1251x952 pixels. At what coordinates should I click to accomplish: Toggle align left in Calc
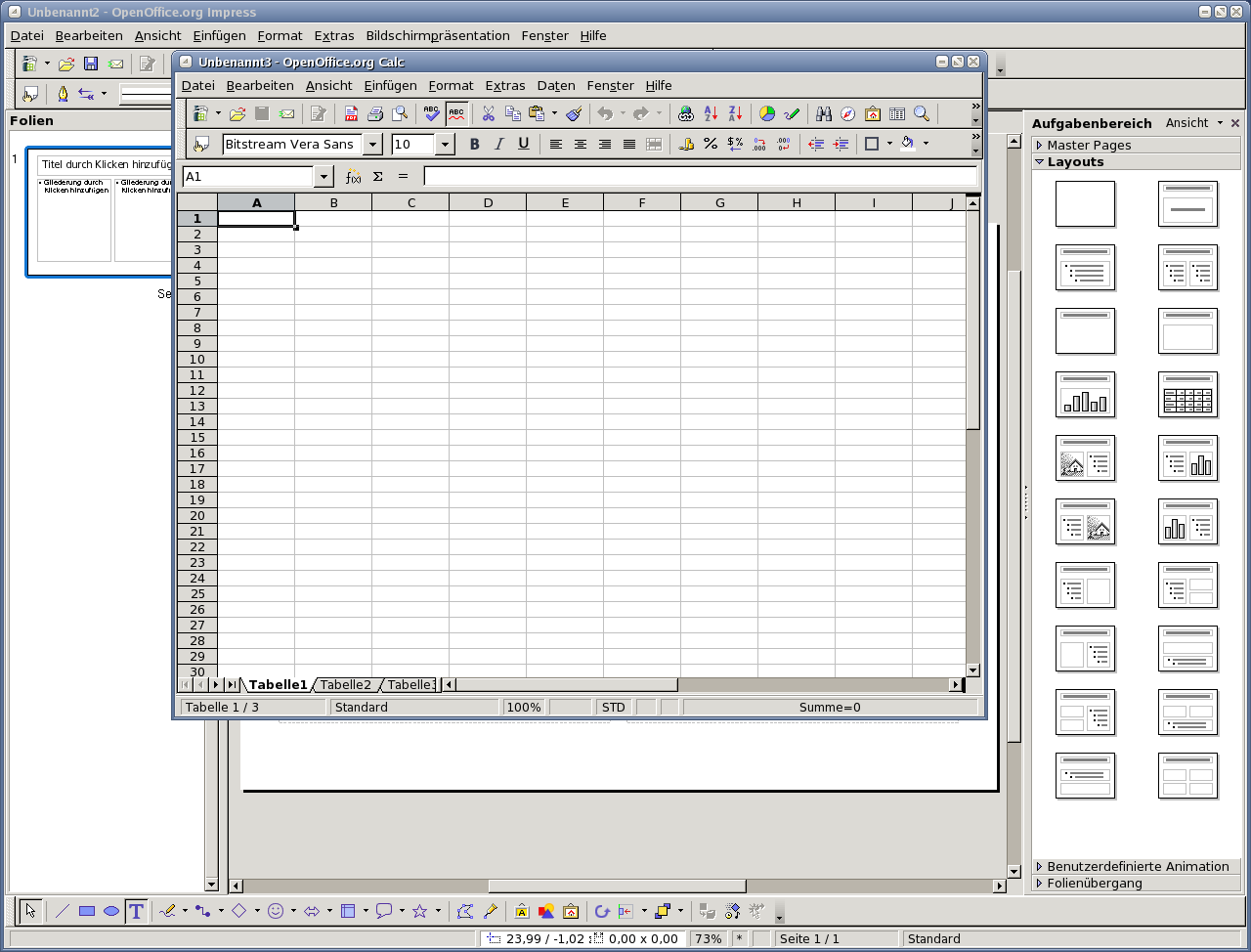556,144
